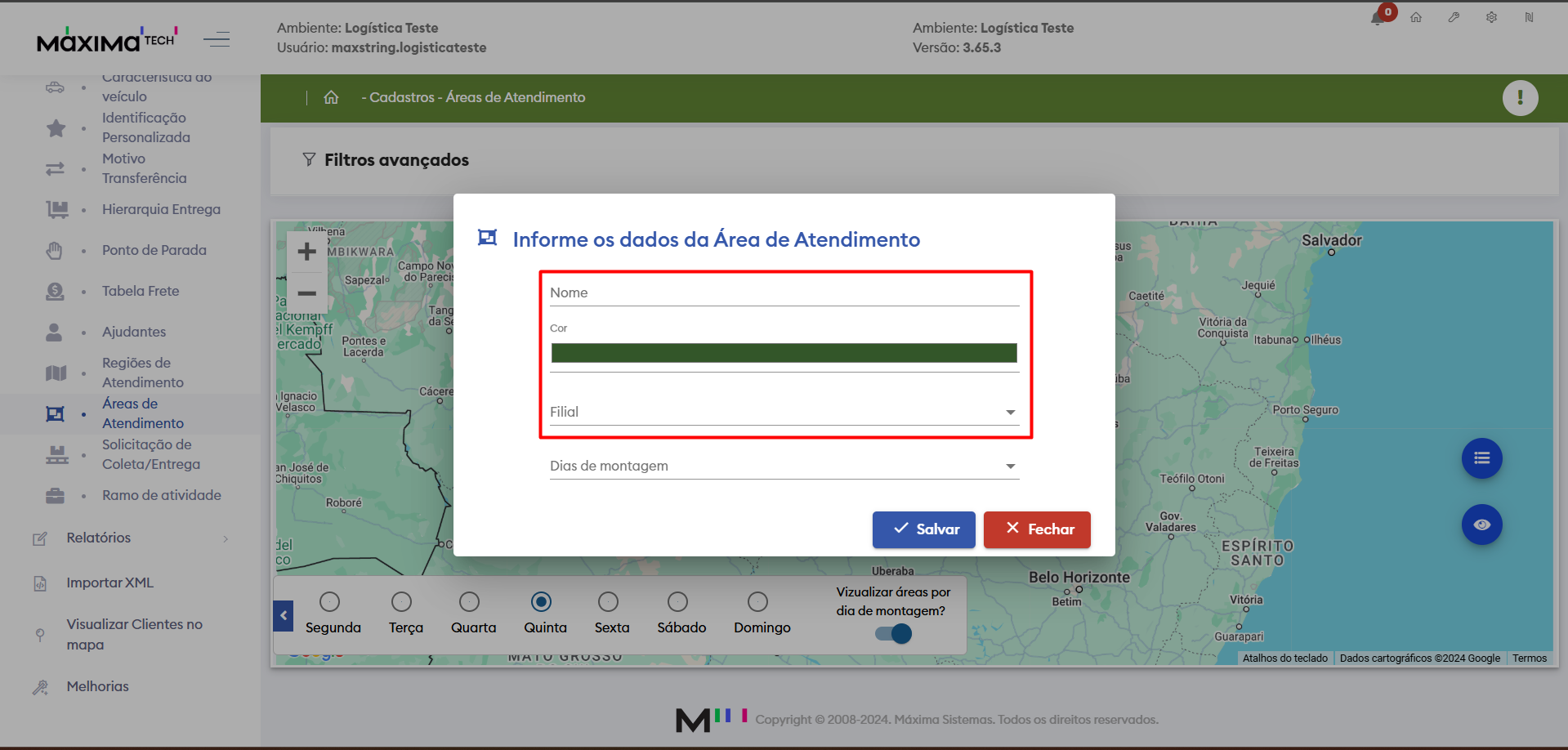The height and width of the screenshot is (750, 1568).
Task: Click the Nome input field
Action: coord(784,292)
